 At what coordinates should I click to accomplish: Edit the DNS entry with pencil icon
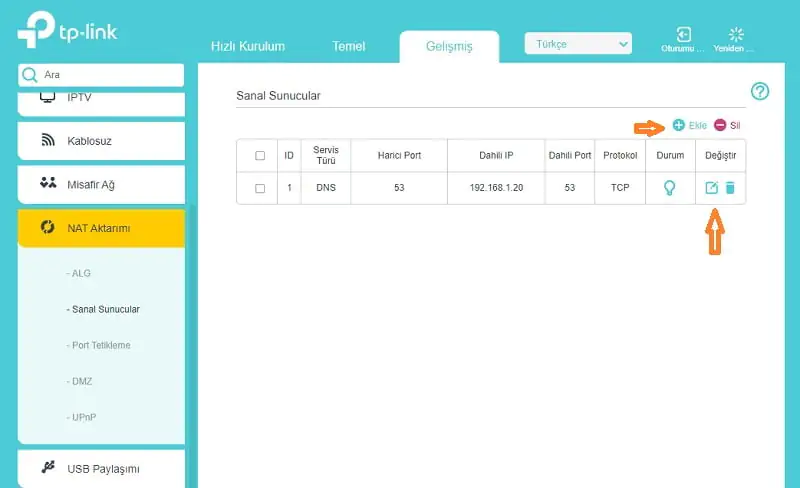pos(711,188)
